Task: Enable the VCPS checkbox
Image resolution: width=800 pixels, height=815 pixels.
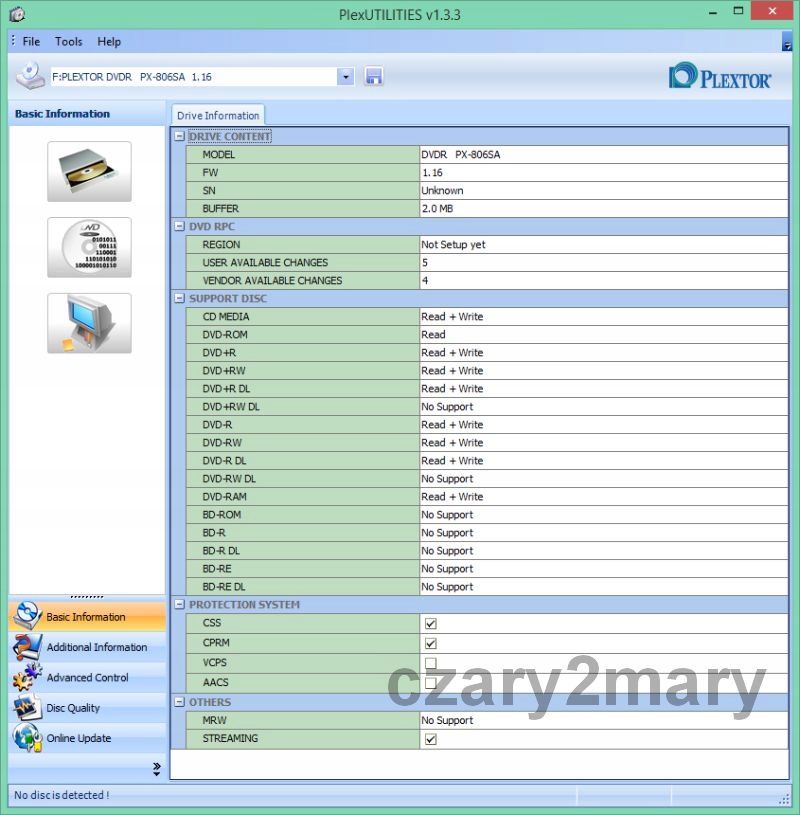Action: 431,663
